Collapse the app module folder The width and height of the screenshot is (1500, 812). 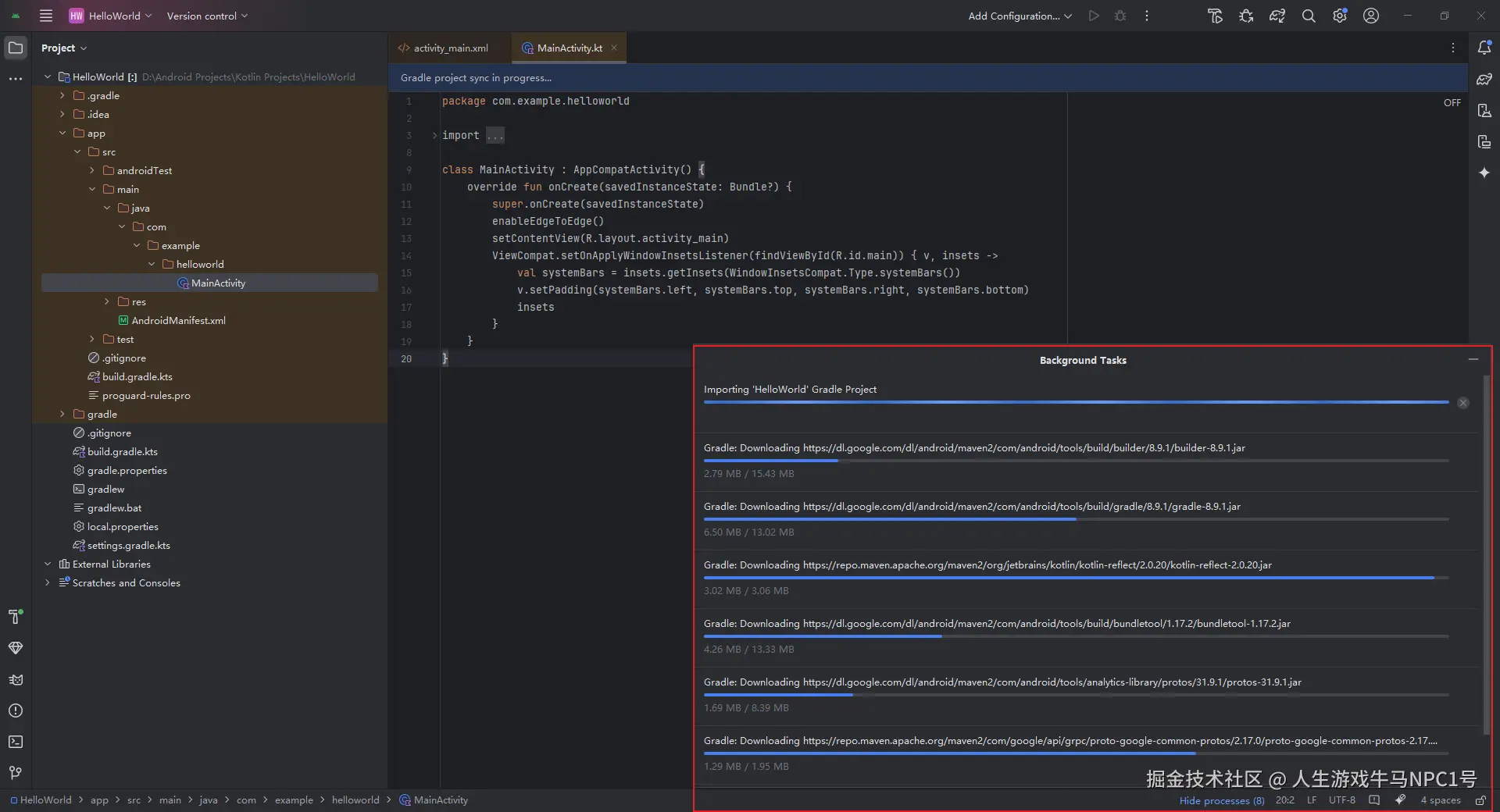click(62, 134)
